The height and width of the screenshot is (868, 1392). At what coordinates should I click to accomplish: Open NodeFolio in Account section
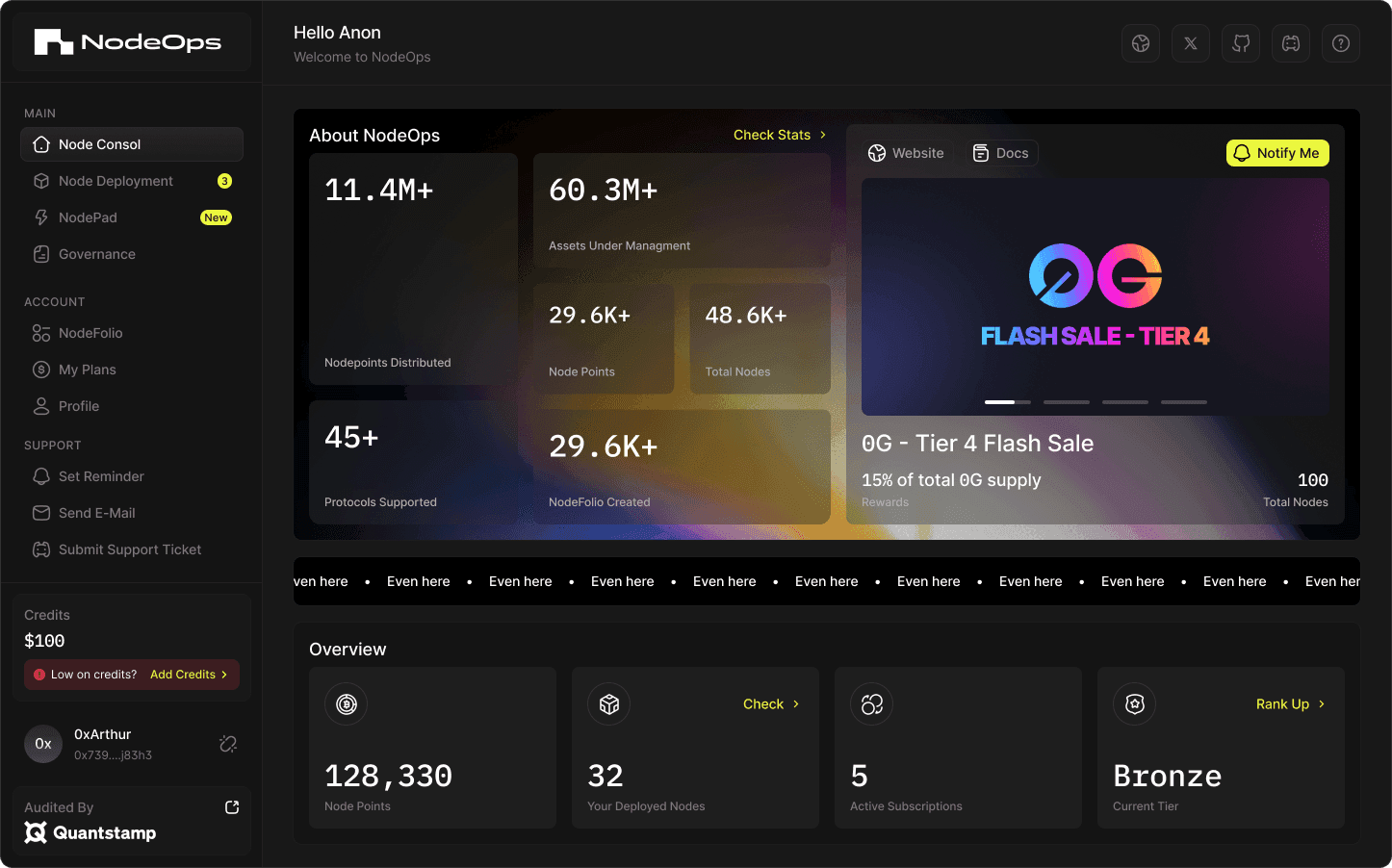[x=132, y=333]
